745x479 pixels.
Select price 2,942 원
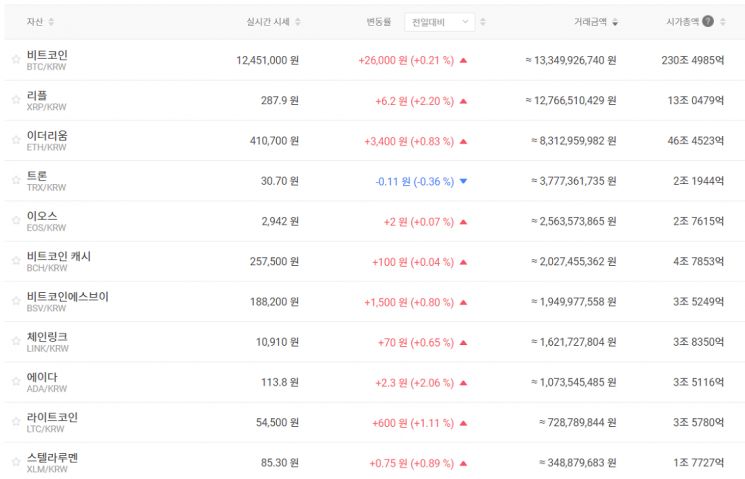tap(280, 221)
